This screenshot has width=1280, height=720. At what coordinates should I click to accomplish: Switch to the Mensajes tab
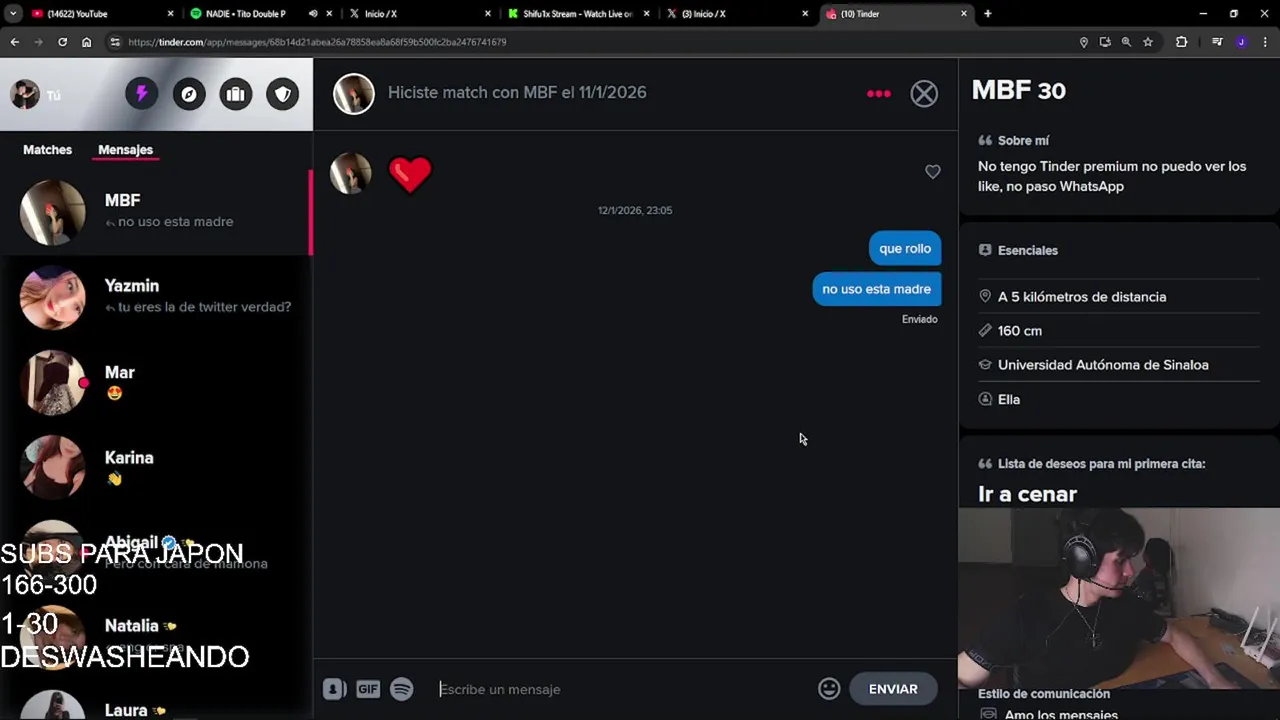tap(125, 149)
